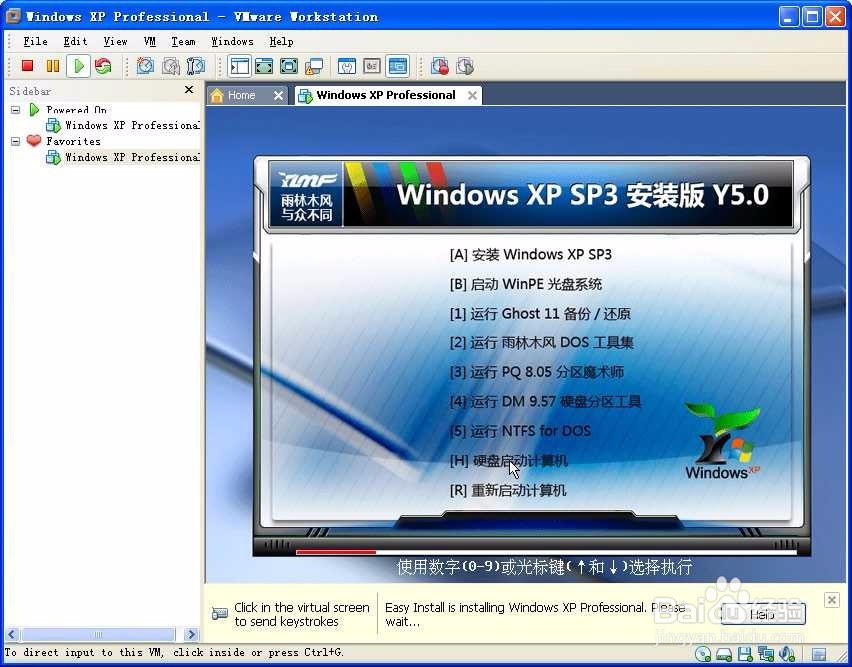
Task: Switch to the Home tab
Action: tap(248, 96)
